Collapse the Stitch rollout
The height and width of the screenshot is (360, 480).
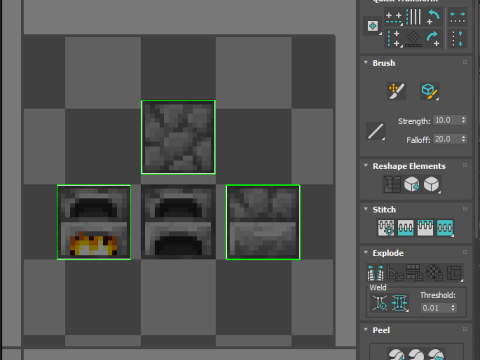coord(366,209)
